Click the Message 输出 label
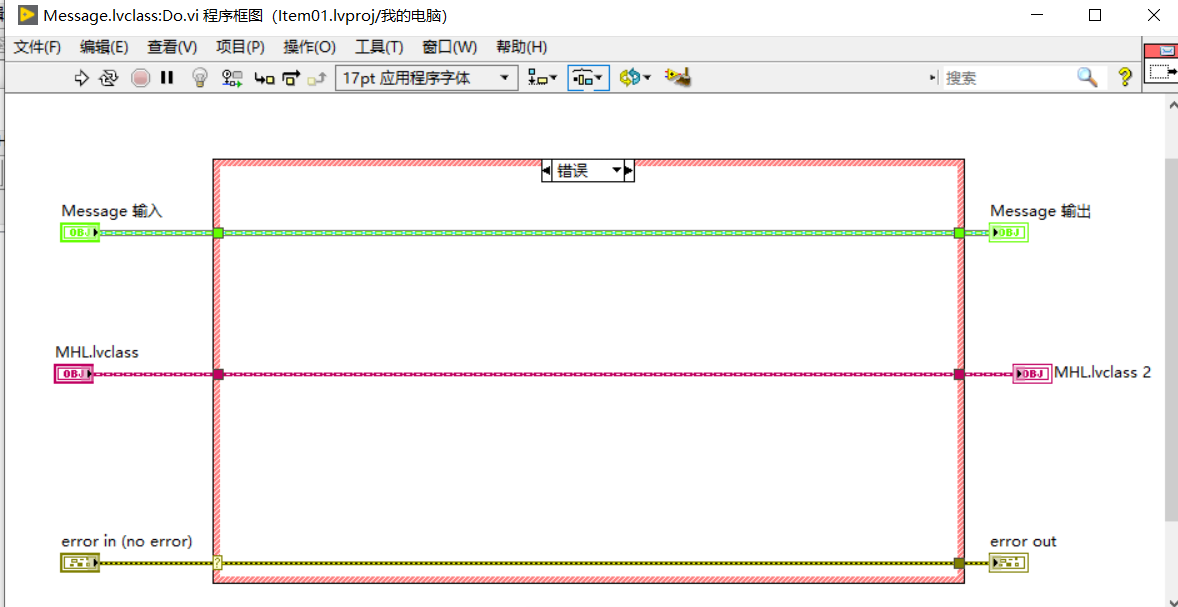Image resolution: width=1178 pixels, height=607 pixels. (1041, 211)
